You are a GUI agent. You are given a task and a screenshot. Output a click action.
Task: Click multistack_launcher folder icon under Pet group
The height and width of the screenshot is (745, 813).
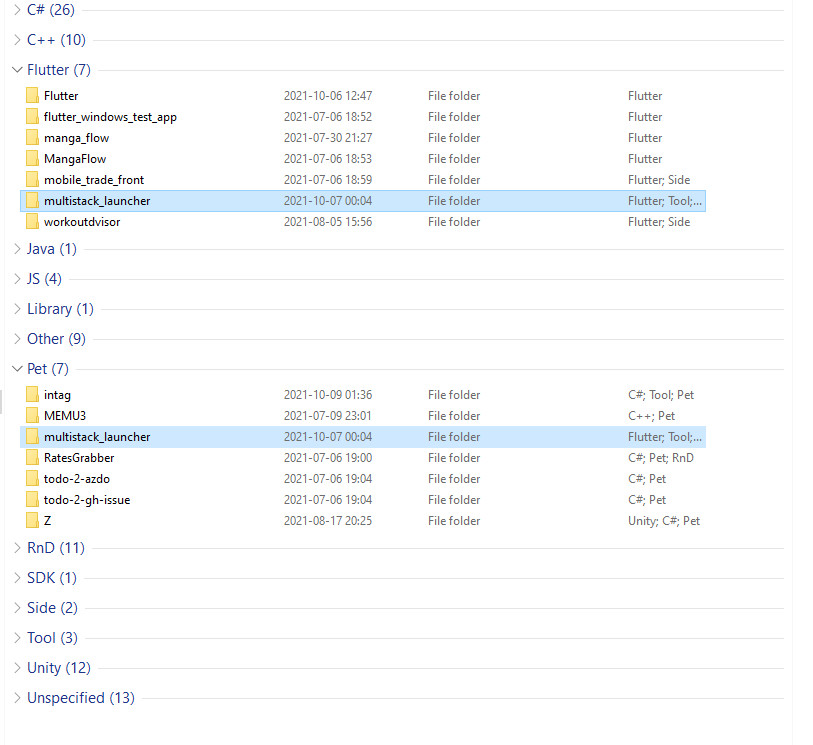click(x=32, y=437)
